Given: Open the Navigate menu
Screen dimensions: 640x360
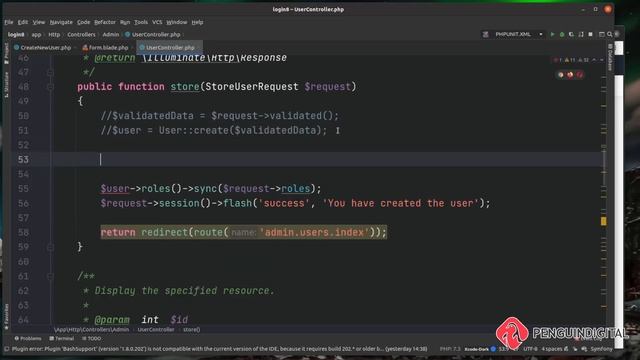Looking at the screenshot, I should (61, 22).
